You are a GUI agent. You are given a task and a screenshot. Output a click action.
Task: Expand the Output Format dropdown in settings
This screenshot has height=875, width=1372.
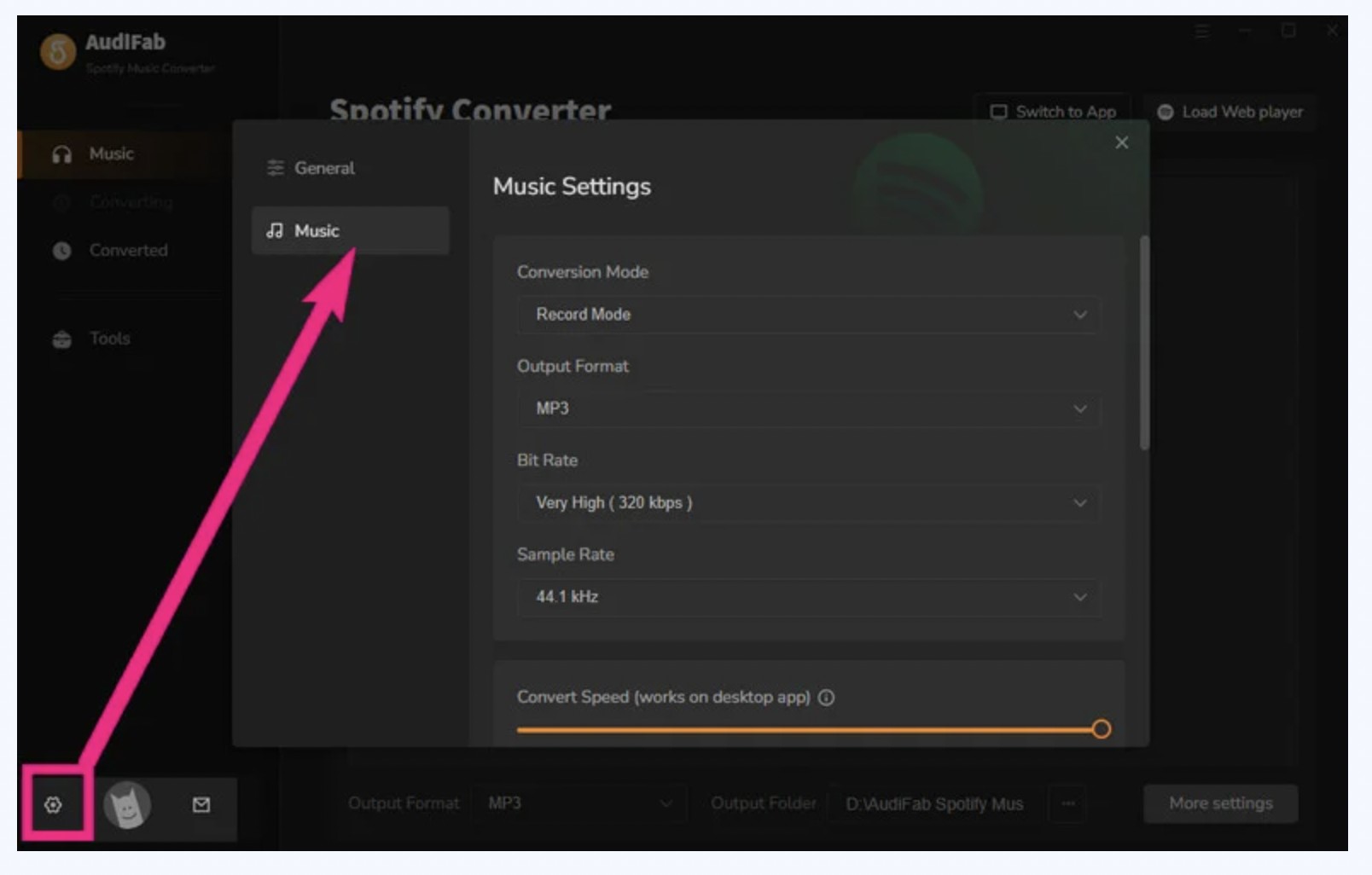point(808,408)
